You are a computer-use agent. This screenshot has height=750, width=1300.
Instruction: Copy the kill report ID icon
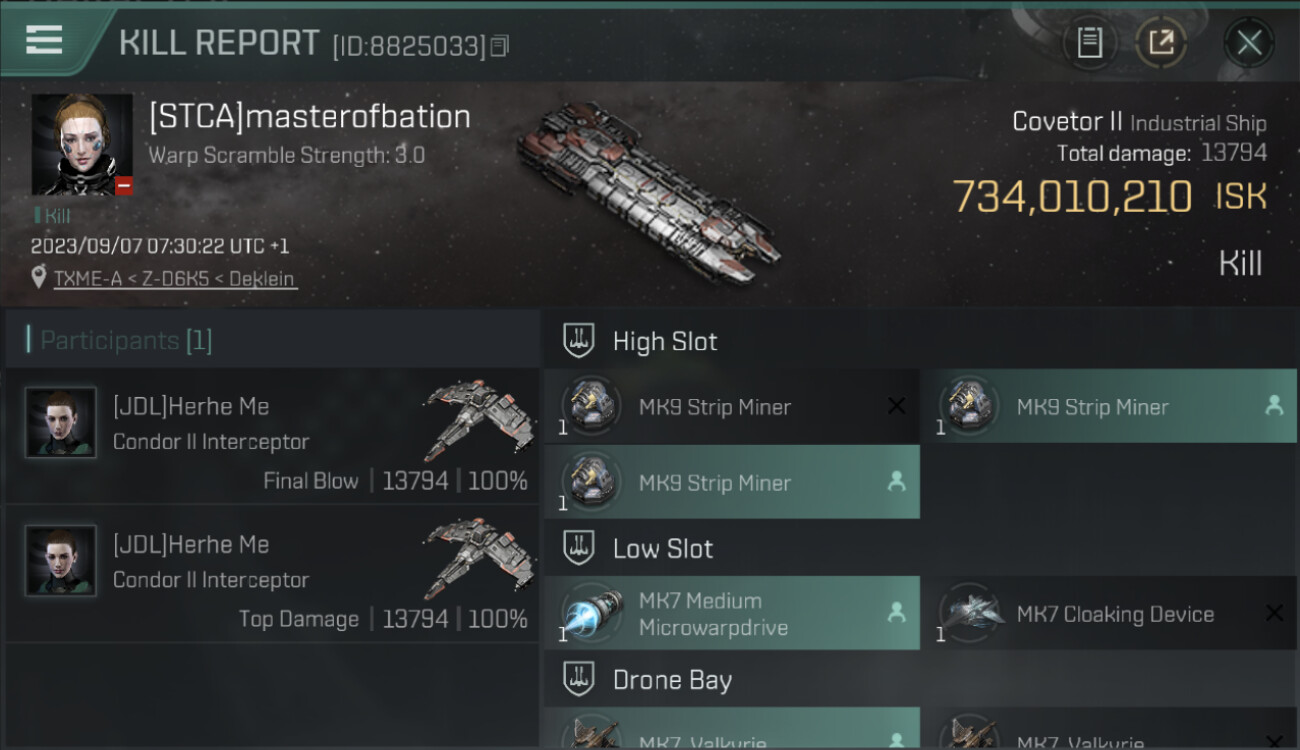coord(499,46)
